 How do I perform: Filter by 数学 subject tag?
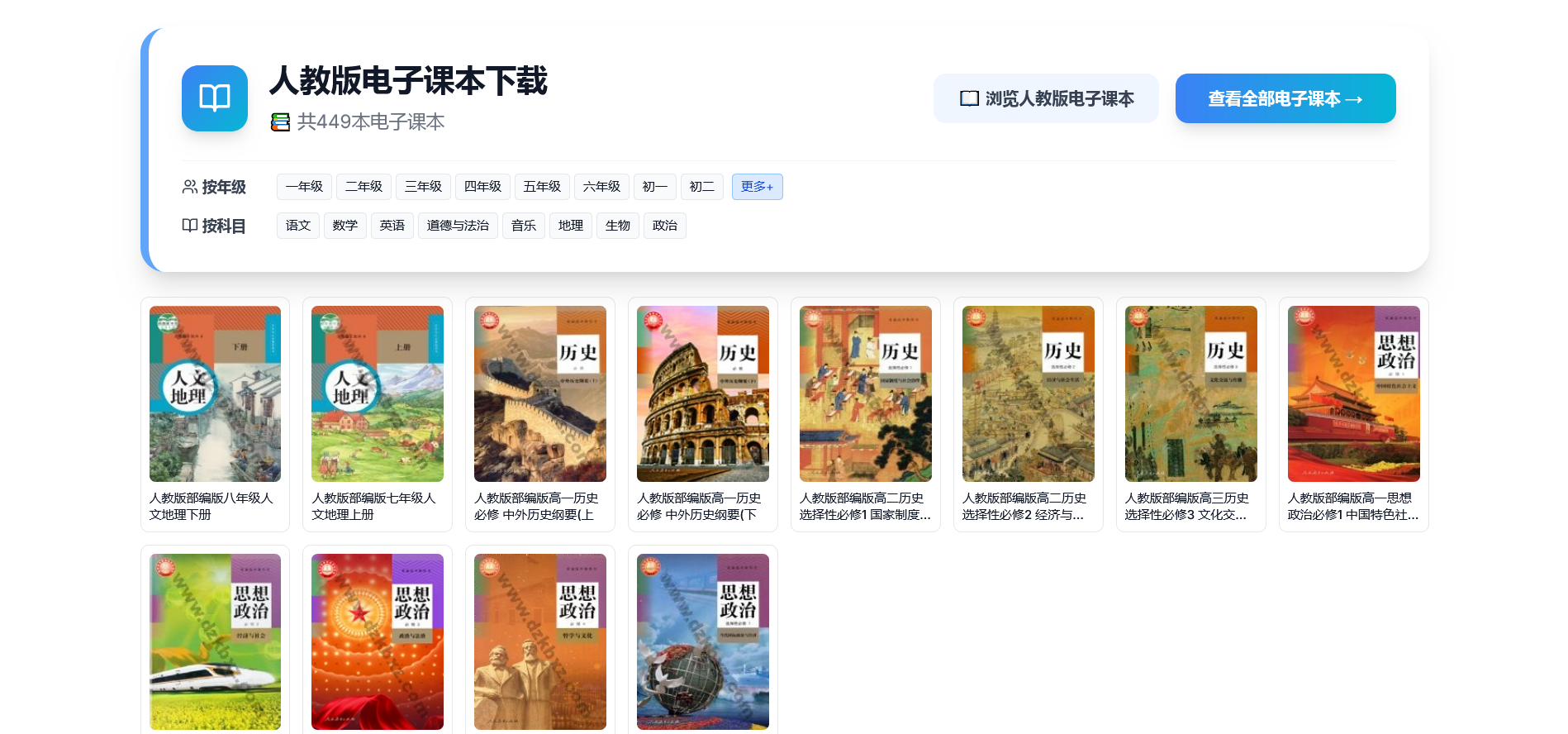pos(345,226)
